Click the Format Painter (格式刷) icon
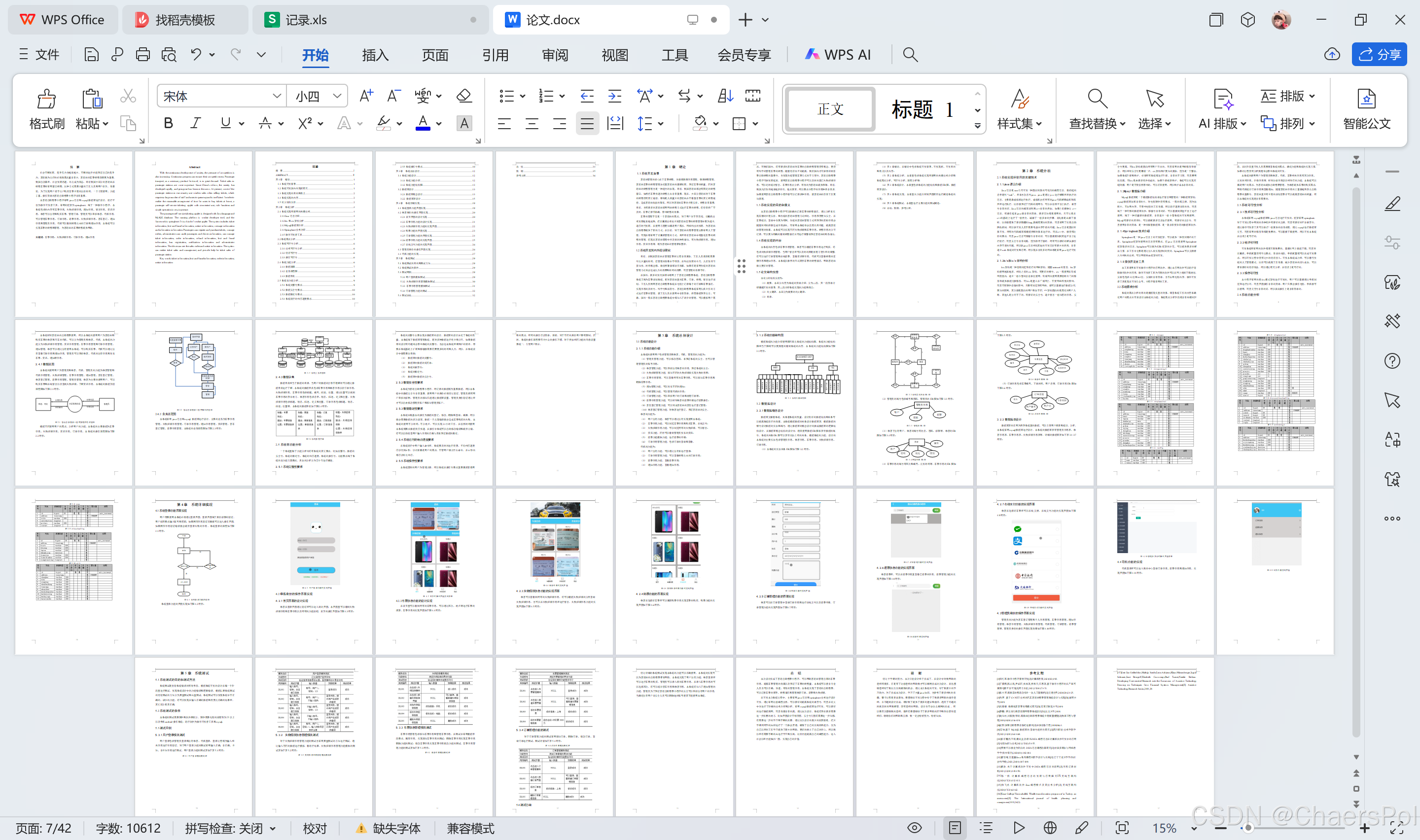 (46, 99)
